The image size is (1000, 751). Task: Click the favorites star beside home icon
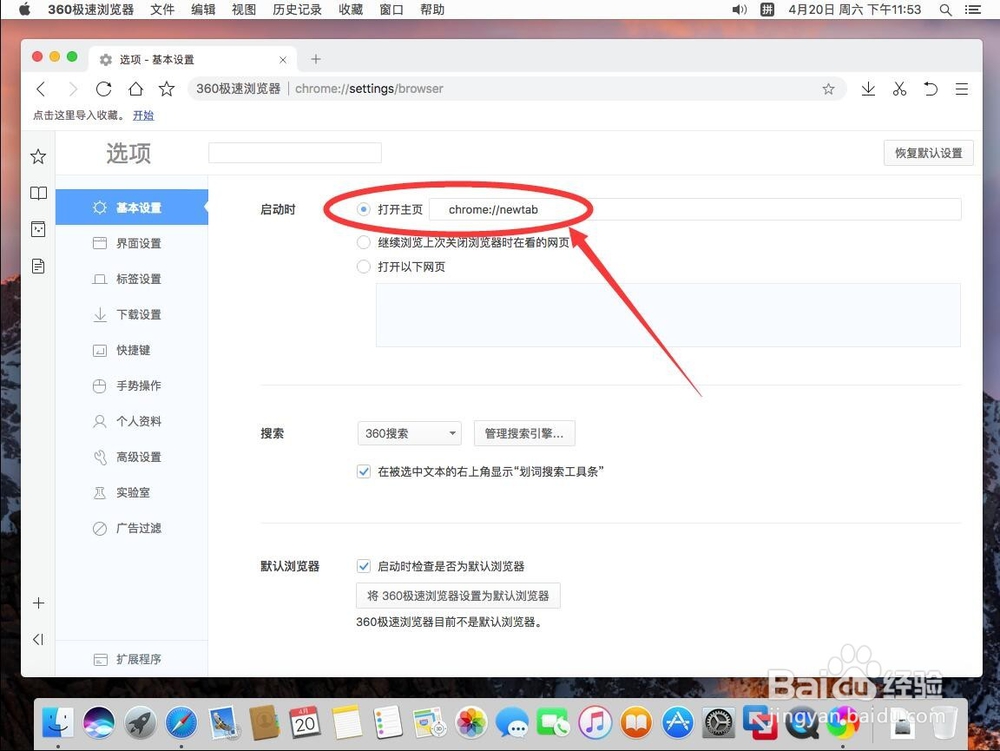pyautogui.click(x=166, y=89)
